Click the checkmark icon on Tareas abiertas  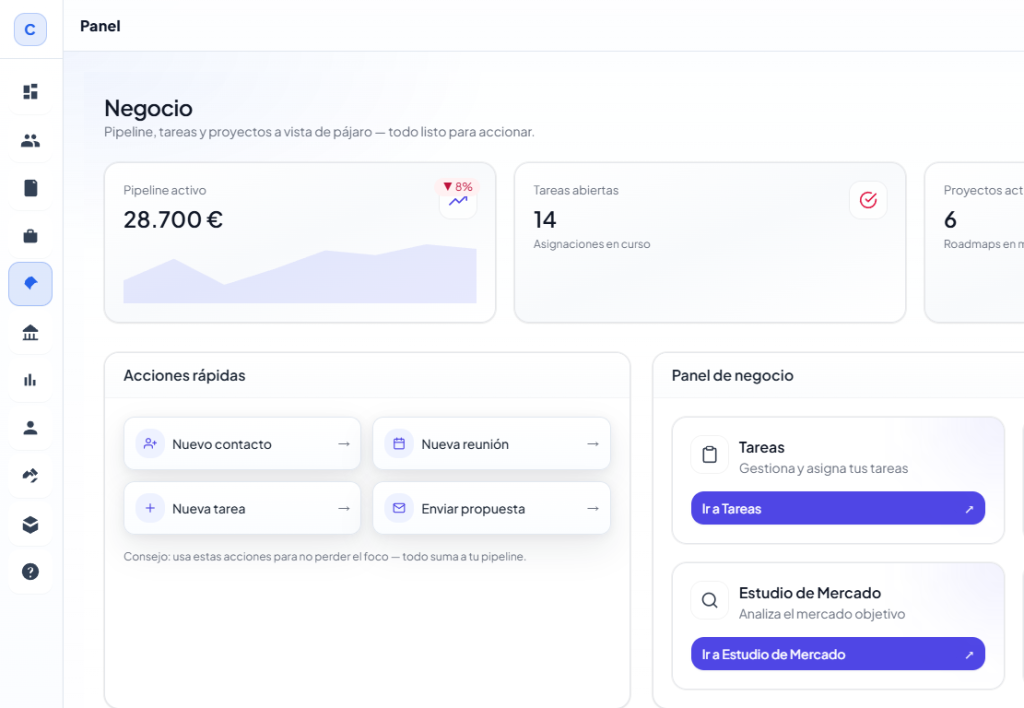pyautogui.click(x=868, y=200)
